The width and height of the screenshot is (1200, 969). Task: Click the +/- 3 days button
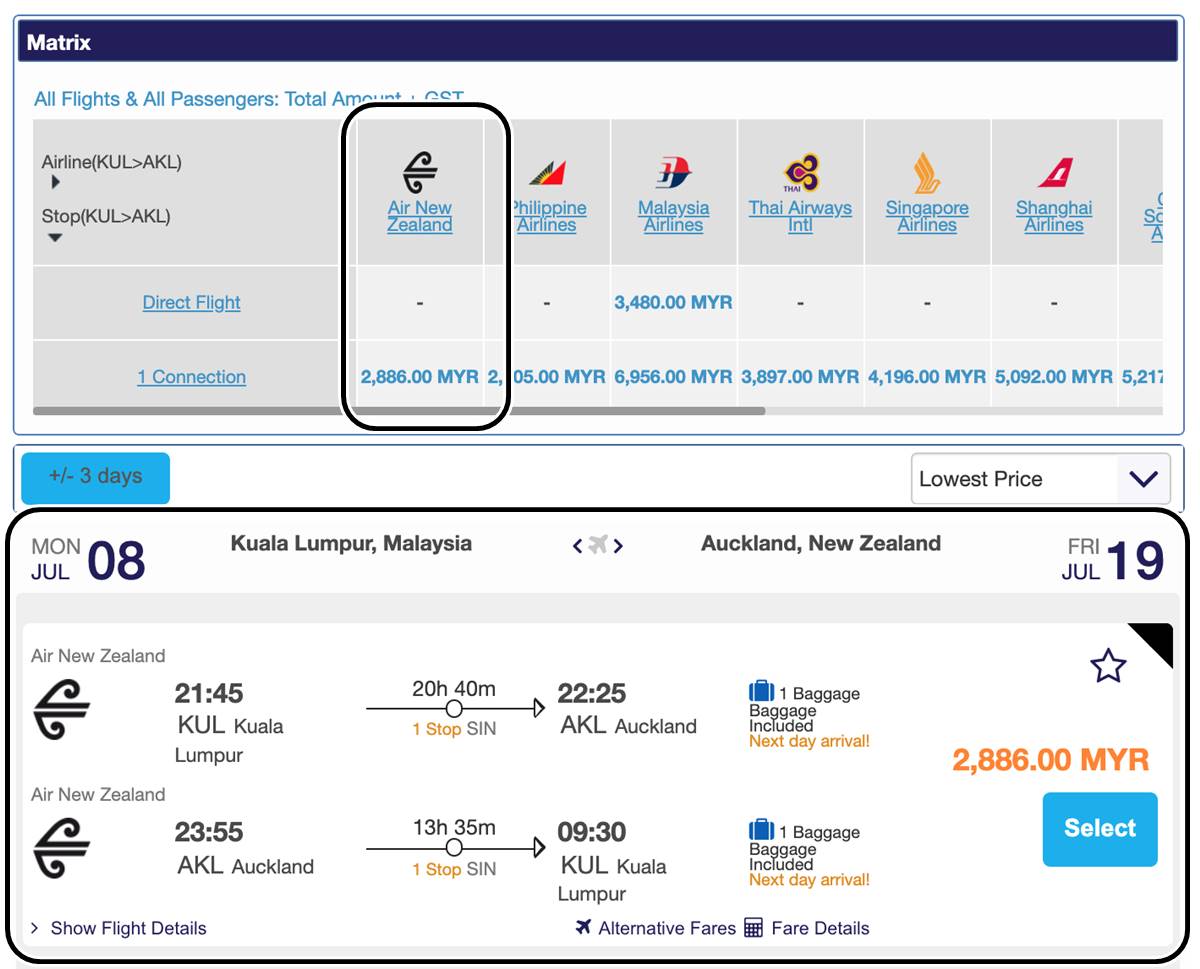tap(95, 477)
